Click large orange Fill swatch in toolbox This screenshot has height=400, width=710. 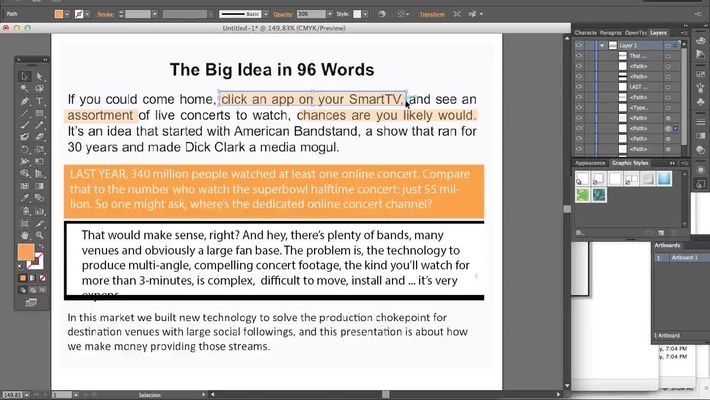point(26,252)
